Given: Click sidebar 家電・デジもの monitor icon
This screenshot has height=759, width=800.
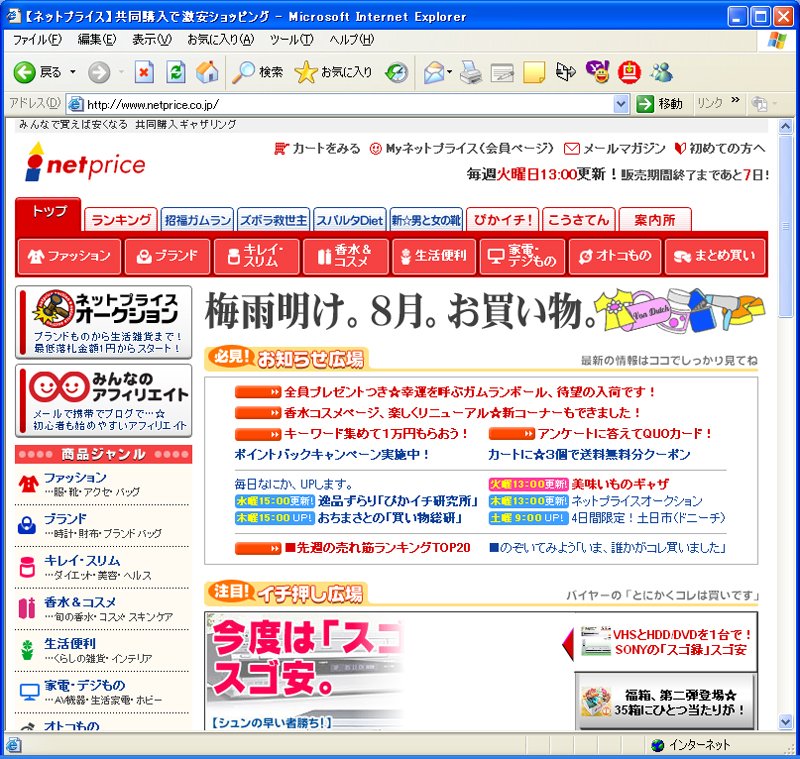Looking at the screenshot, I should (29, 692).
